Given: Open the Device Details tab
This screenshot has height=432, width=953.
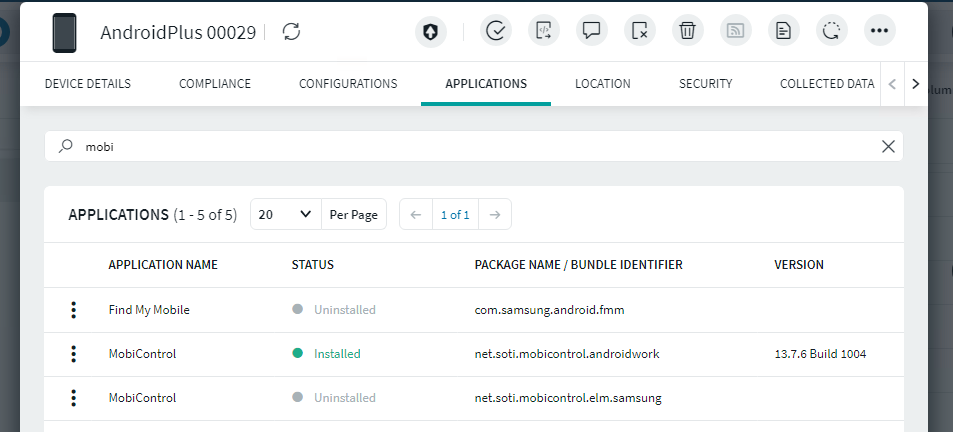Looking at the screenshot, I should (x=88, y=84).
